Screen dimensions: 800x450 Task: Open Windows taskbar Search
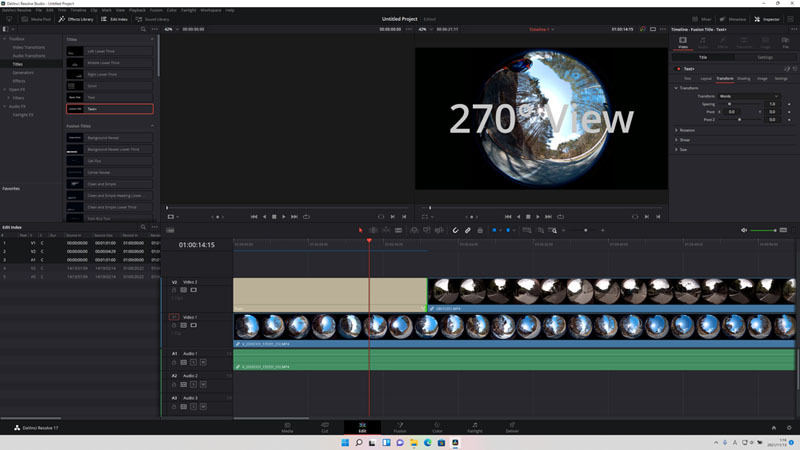[359, 442]
